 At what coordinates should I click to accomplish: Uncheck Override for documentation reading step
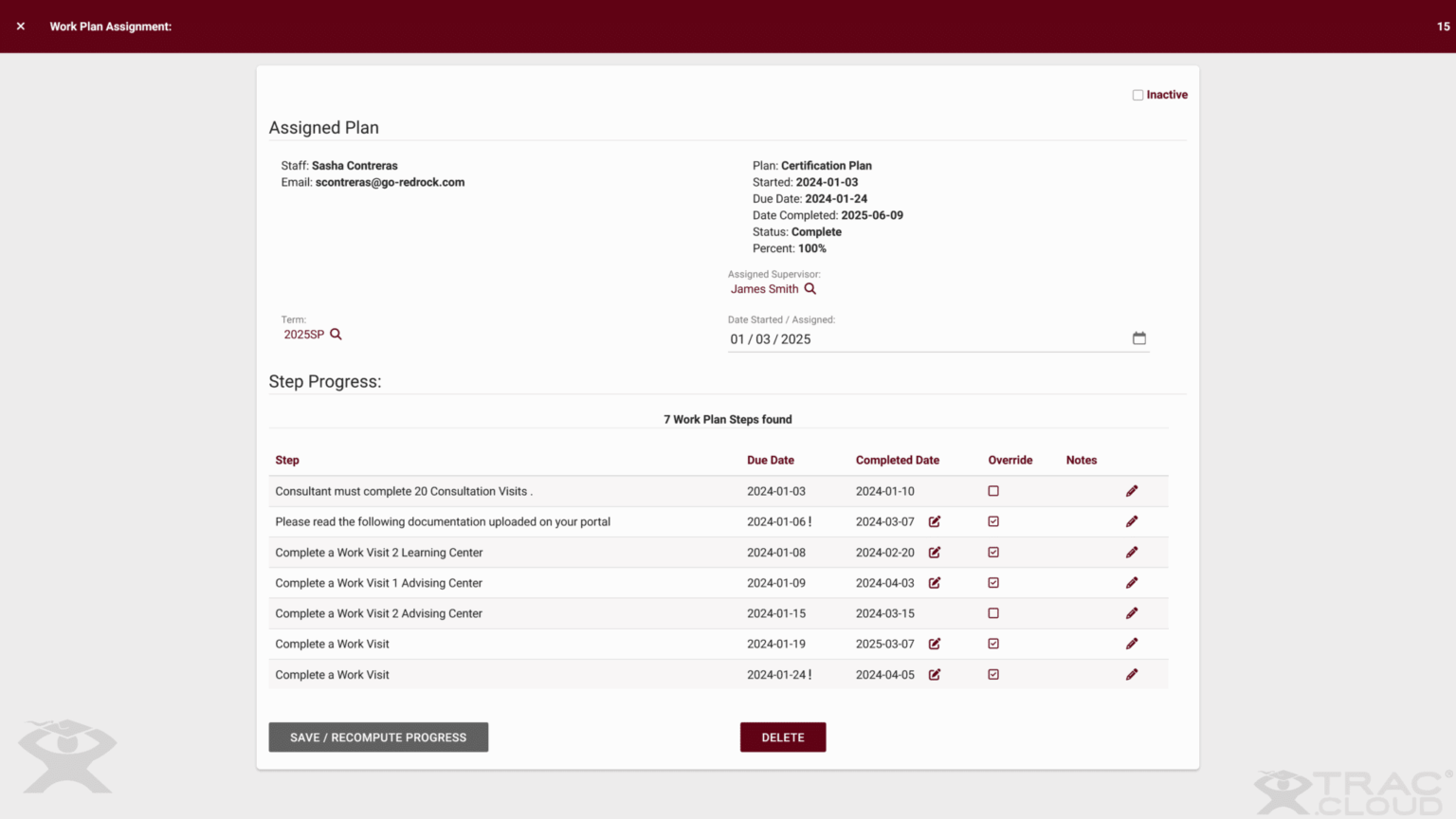coord(993,521)
